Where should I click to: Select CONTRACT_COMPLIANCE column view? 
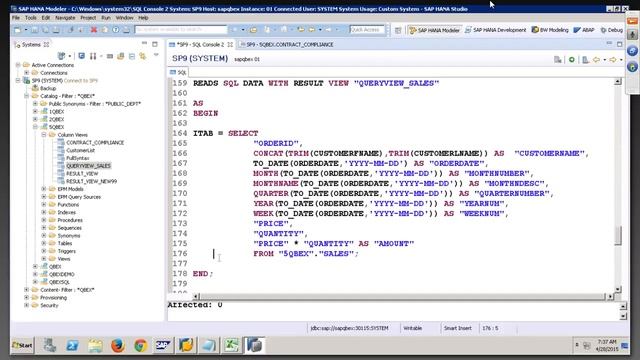tap(95, 142)
